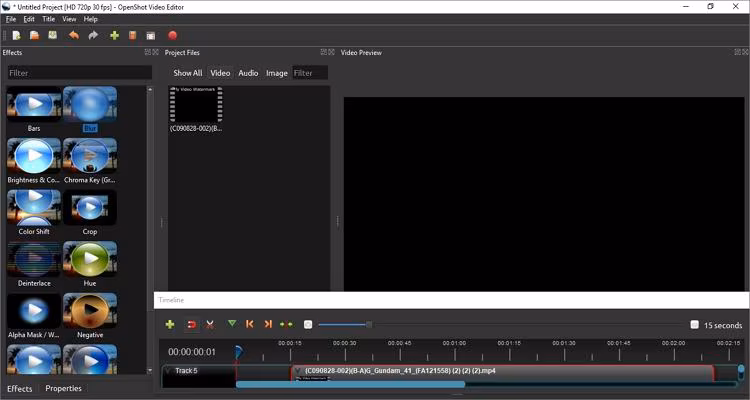Click the 00:00:00:01 timecode display

click(x=192, y=352)
